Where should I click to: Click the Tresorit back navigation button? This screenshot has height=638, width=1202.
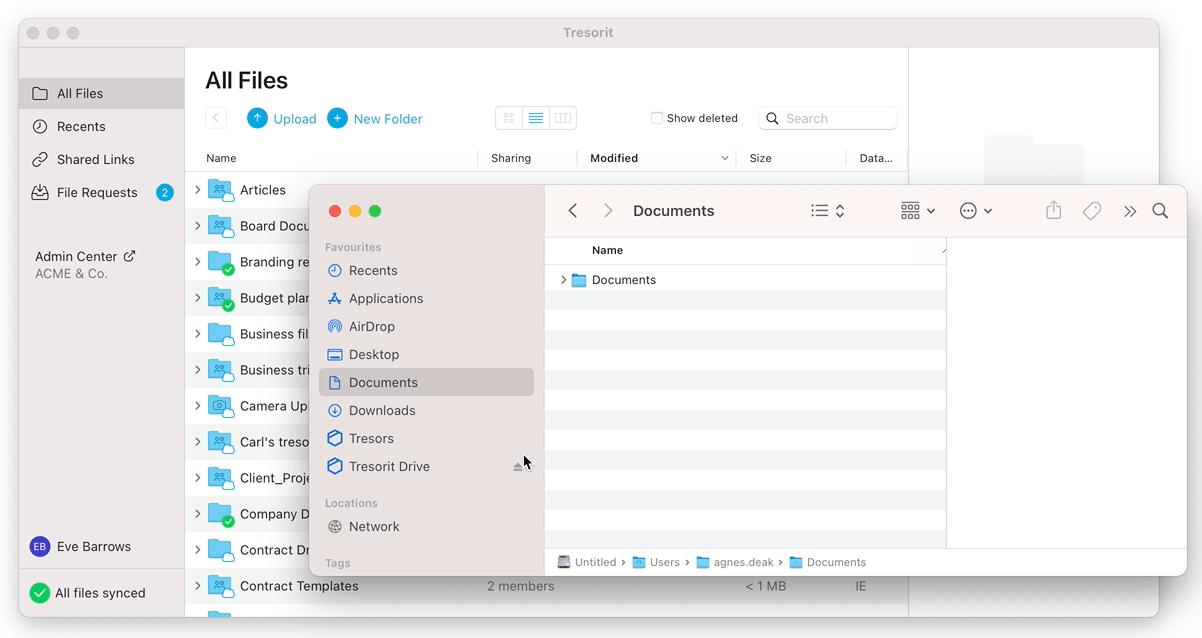pyautogui.click(x=216, y=118)
